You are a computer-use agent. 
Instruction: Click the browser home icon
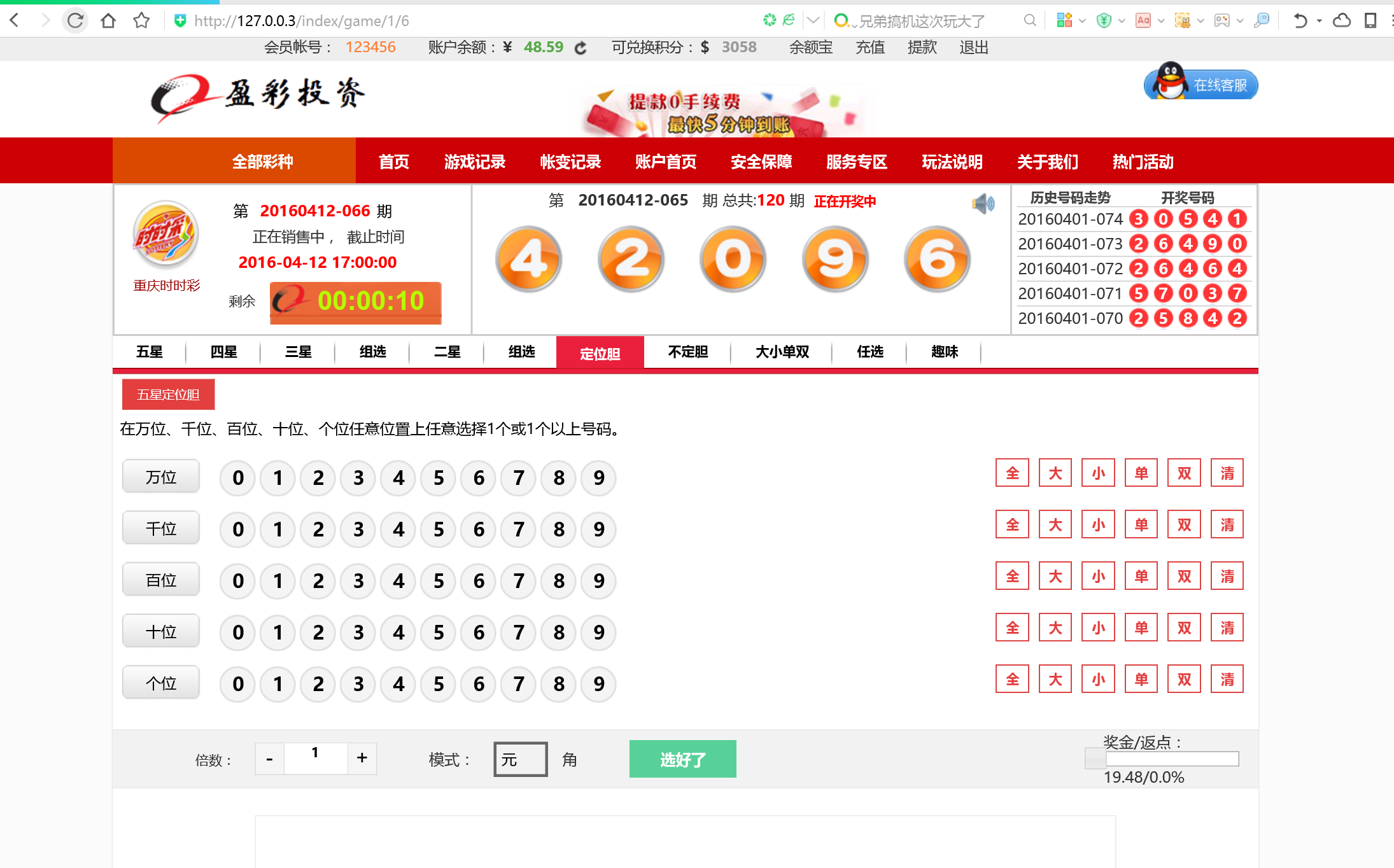click(108, 20)
